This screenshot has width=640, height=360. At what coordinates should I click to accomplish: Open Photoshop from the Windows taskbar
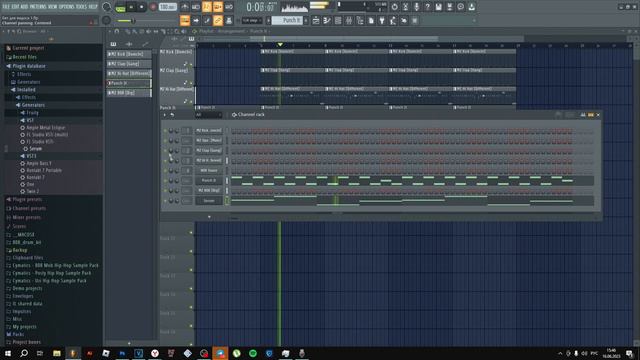(122, 353)
